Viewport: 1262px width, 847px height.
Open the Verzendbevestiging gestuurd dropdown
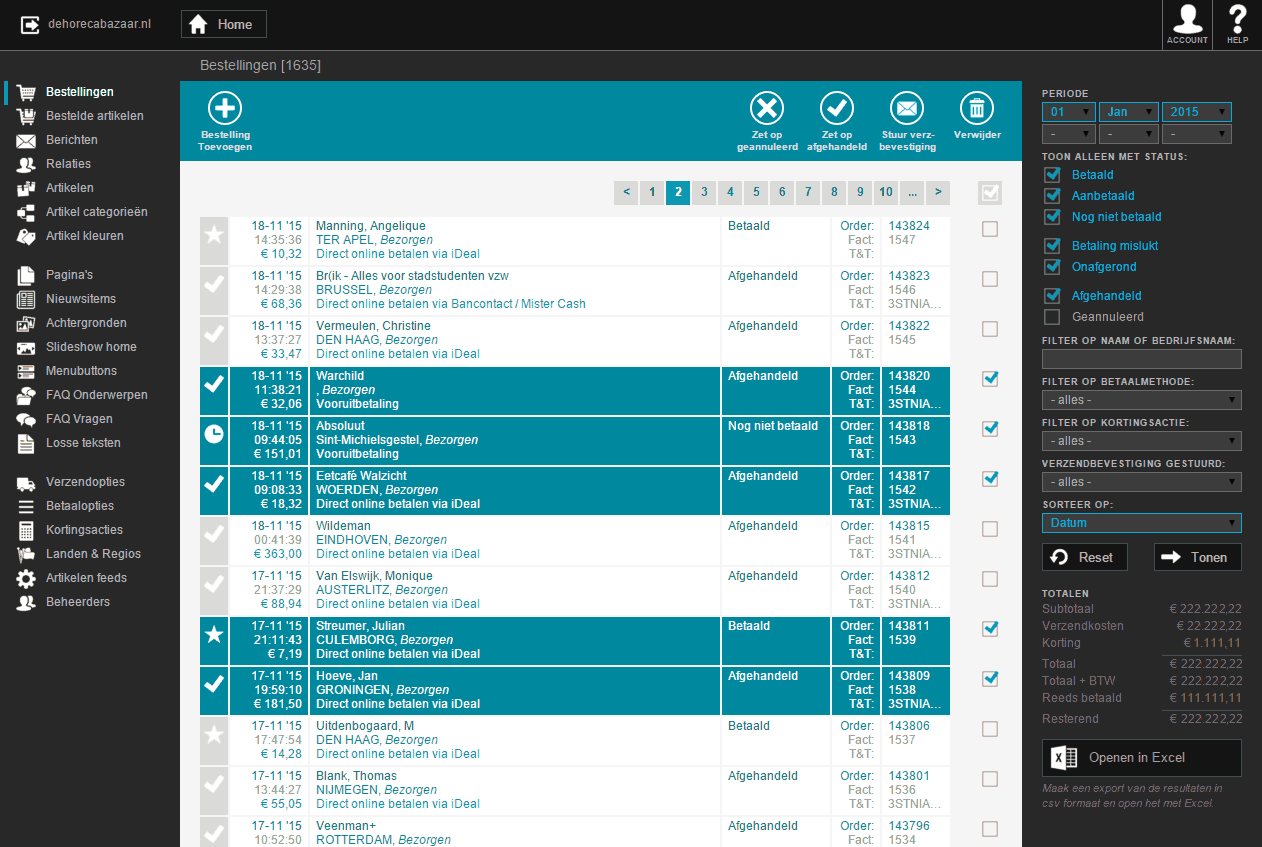click(1142, 482)
